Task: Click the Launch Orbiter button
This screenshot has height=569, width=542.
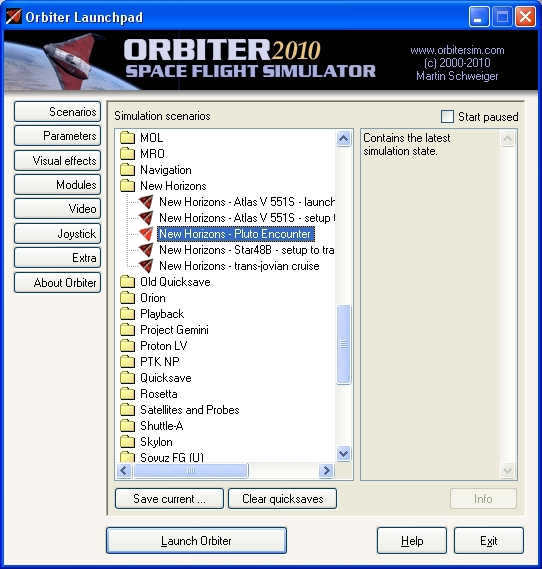Action: [x=196, y=541]
